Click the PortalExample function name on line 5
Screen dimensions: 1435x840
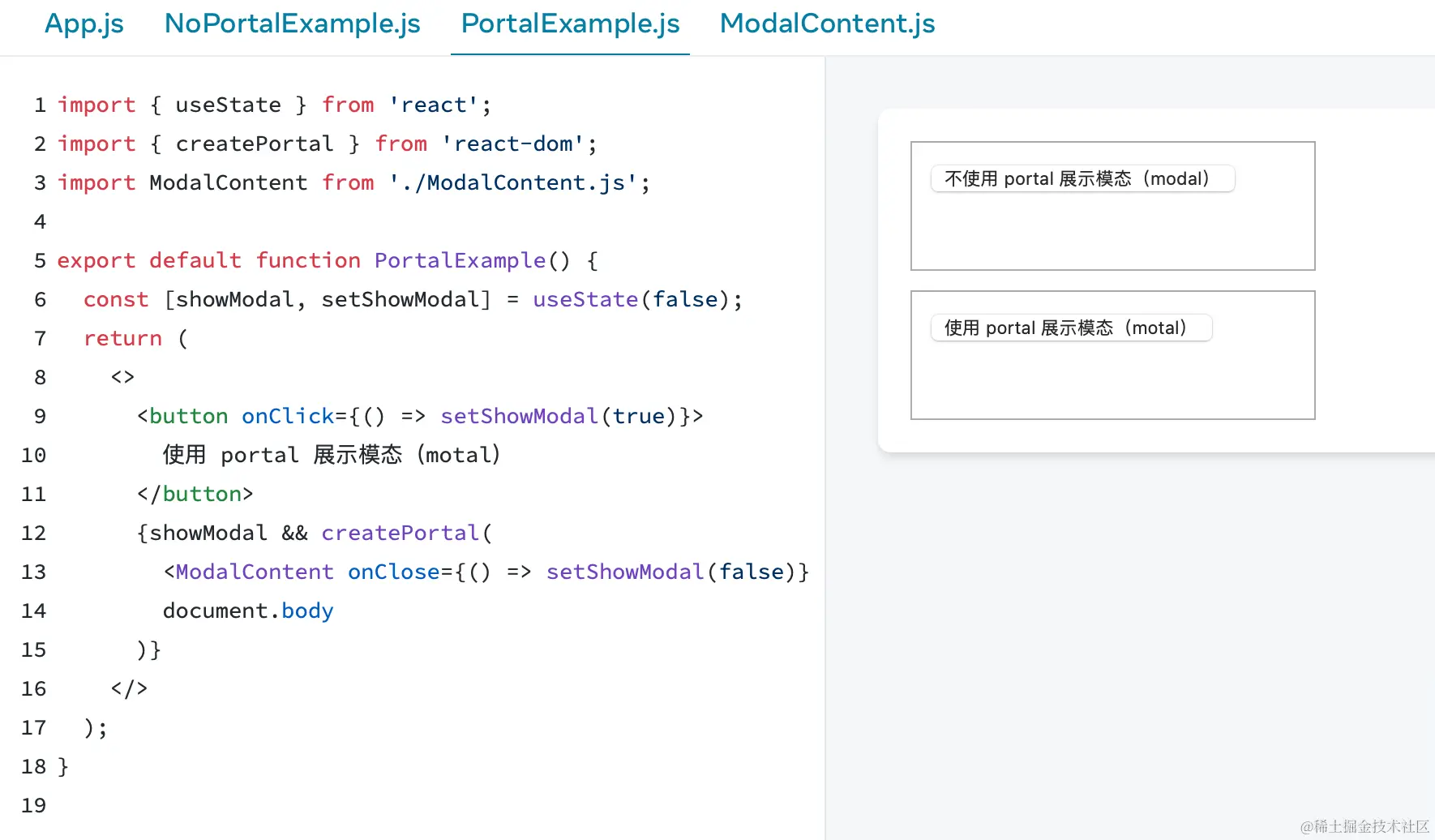[x=460, y=260]
